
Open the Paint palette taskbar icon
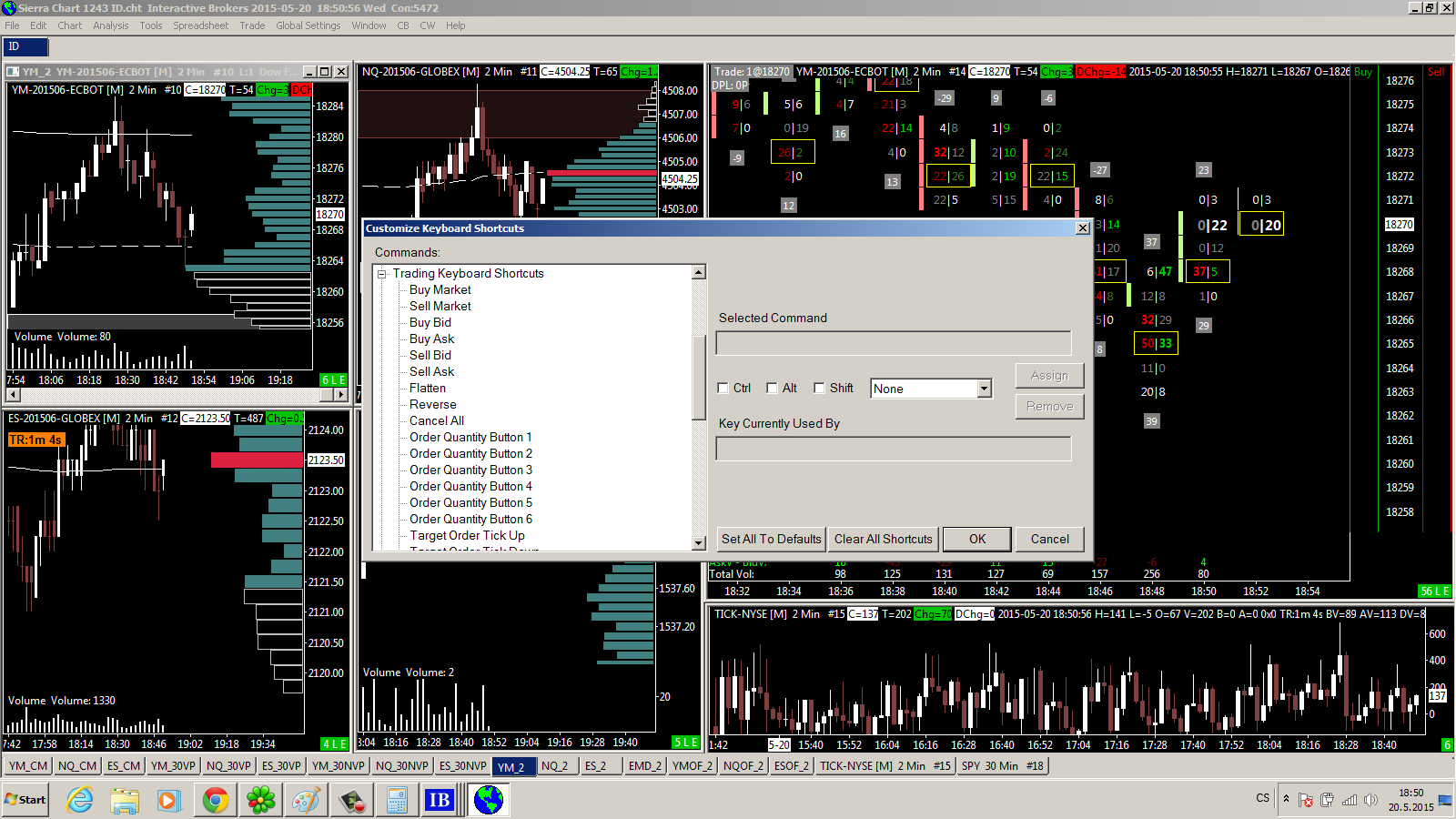coord(306,800)
